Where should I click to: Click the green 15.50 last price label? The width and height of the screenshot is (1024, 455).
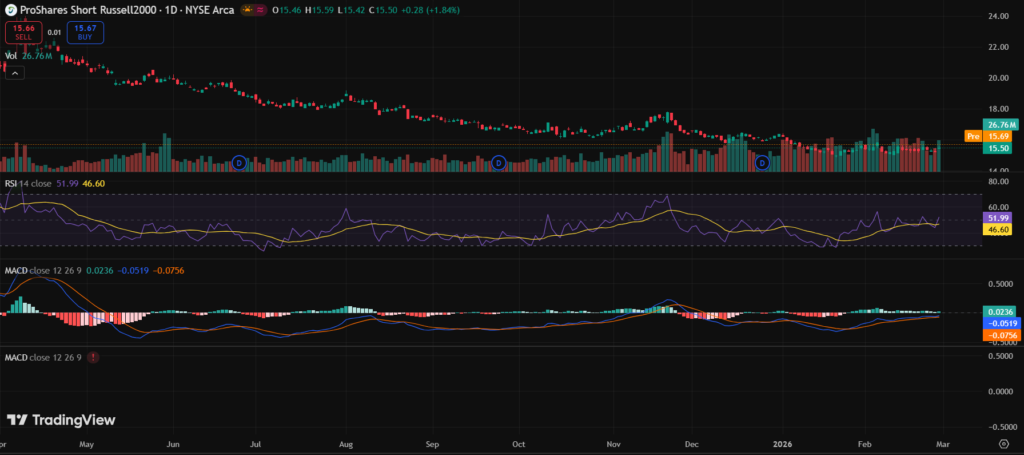click(x=998, y=147)
